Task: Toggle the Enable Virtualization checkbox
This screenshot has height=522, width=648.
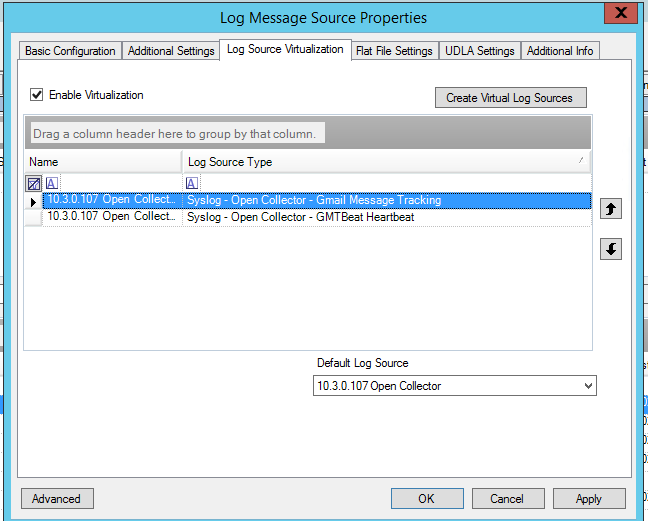Action: click(37, 95)
